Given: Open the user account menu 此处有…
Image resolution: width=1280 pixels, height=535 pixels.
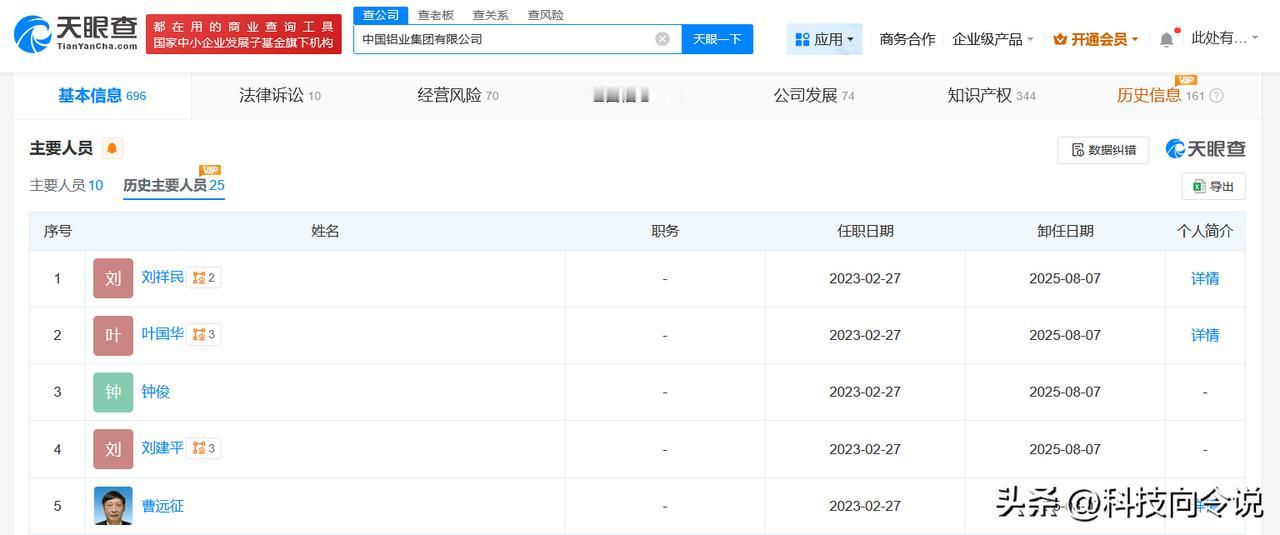Looking at the screenshot, I should pyautogui.click(x=1226, y=39).
